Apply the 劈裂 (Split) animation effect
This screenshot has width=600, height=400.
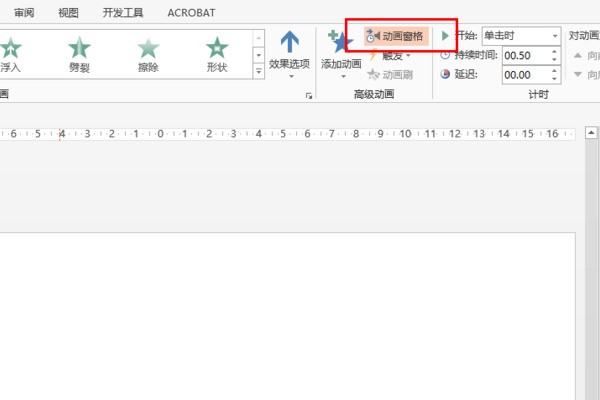[79, 54]
